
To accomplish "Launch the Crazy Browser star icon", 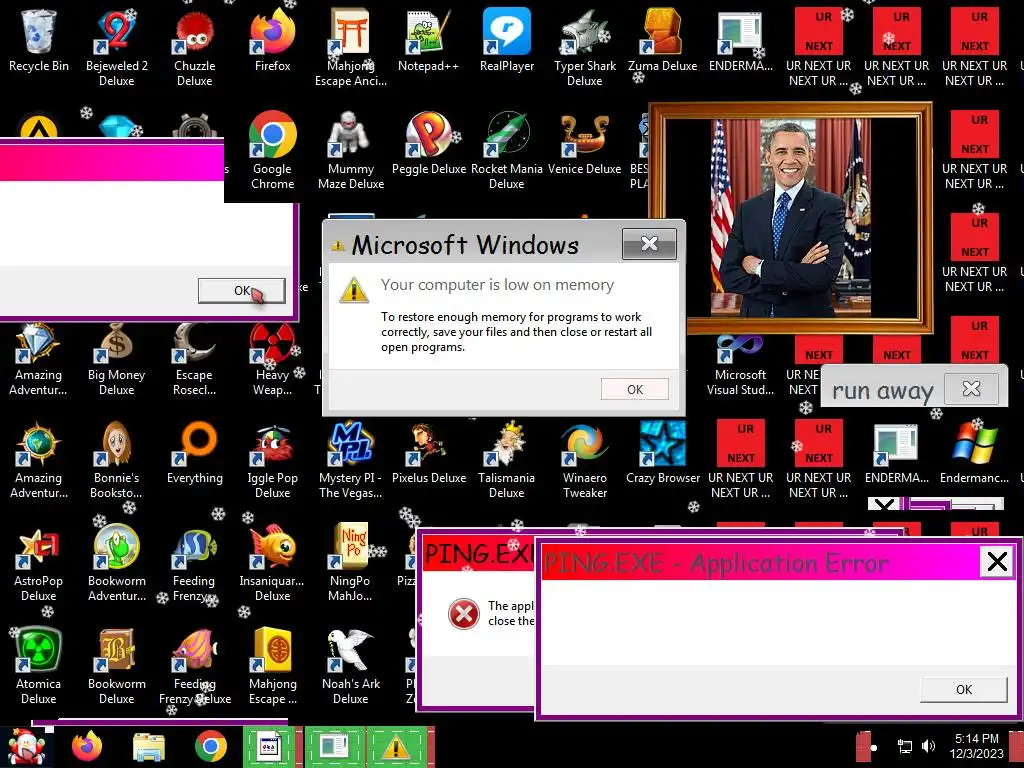I will click(x=662, y=453).
